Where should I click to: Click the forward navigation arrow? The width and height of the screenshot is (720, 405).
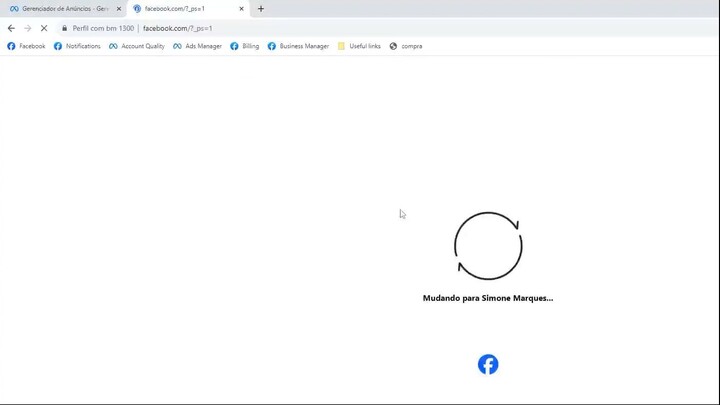click(28, 28)
